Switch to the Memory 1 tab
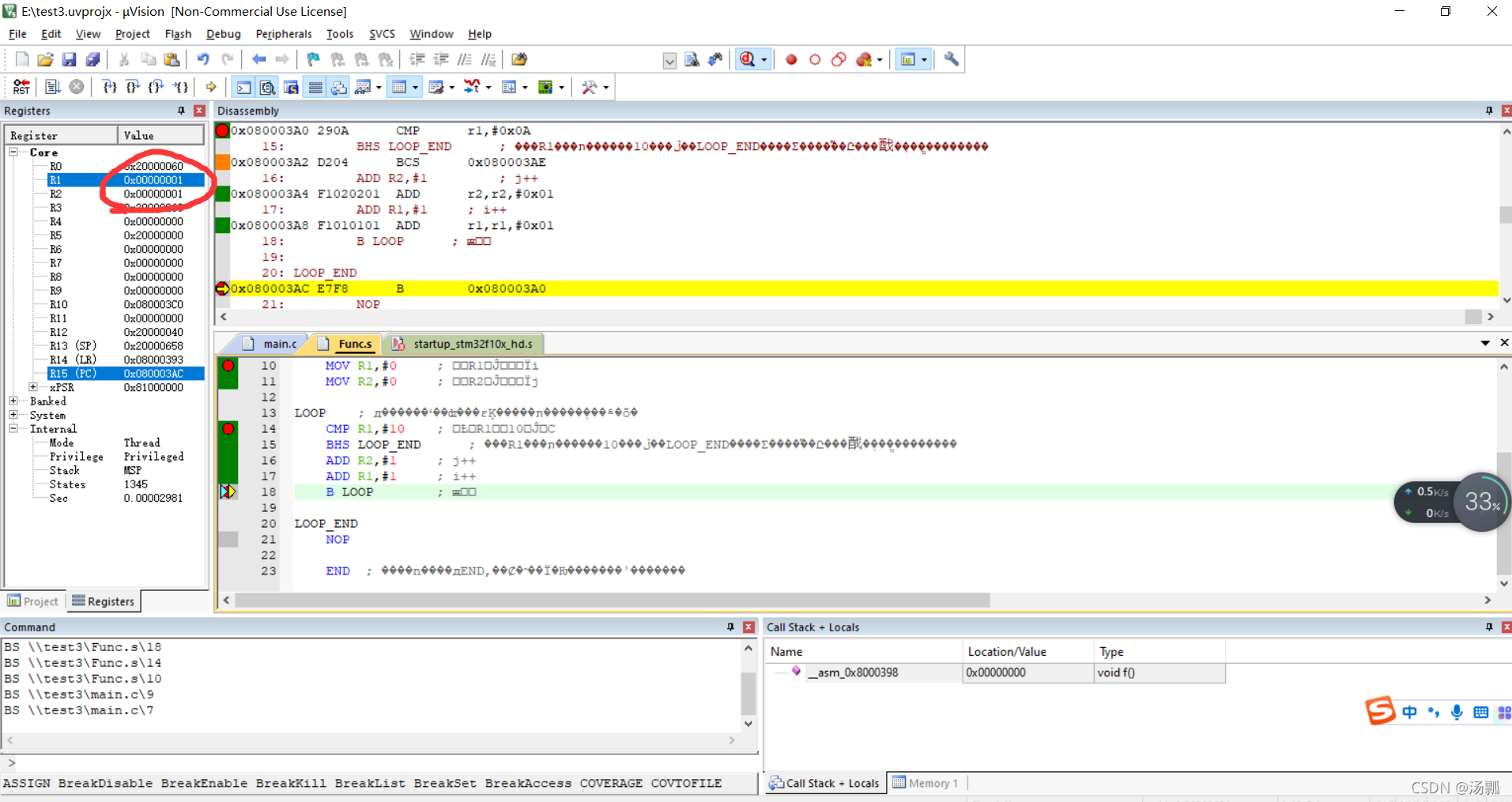This screenshot has height=802, width=1512. coord(926,783)
